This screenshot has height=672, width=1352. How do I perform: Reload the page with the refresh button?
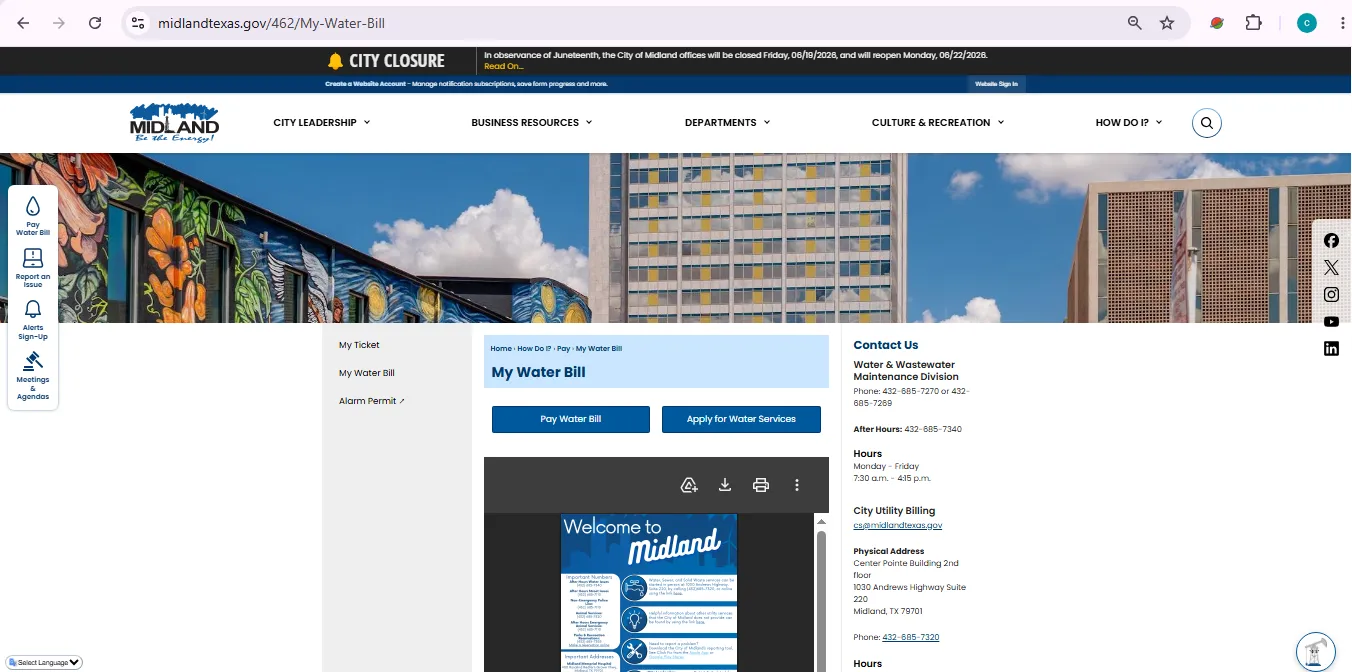point(95,23)
